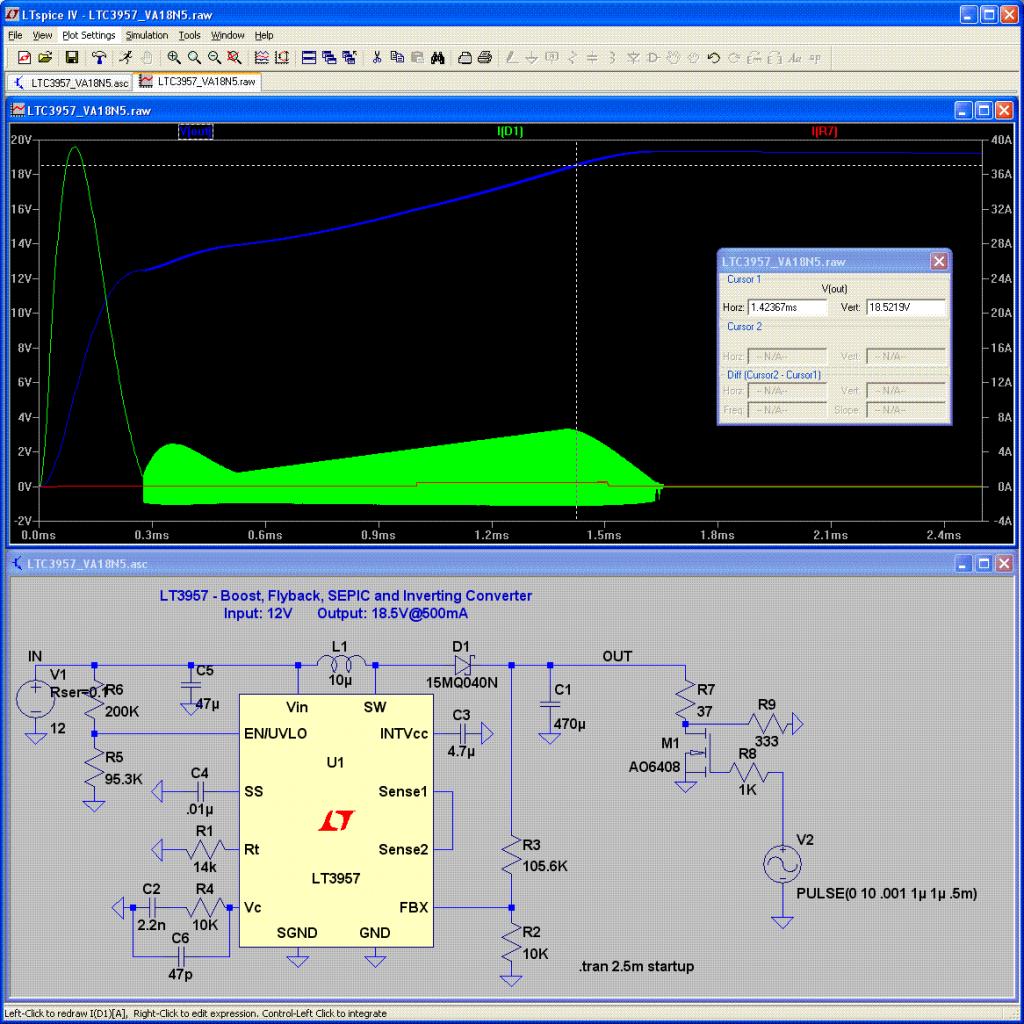This screenshot has height=1024, width=1024.
Task: Run the simulation with the running man icon
Action: pos(125,57)
